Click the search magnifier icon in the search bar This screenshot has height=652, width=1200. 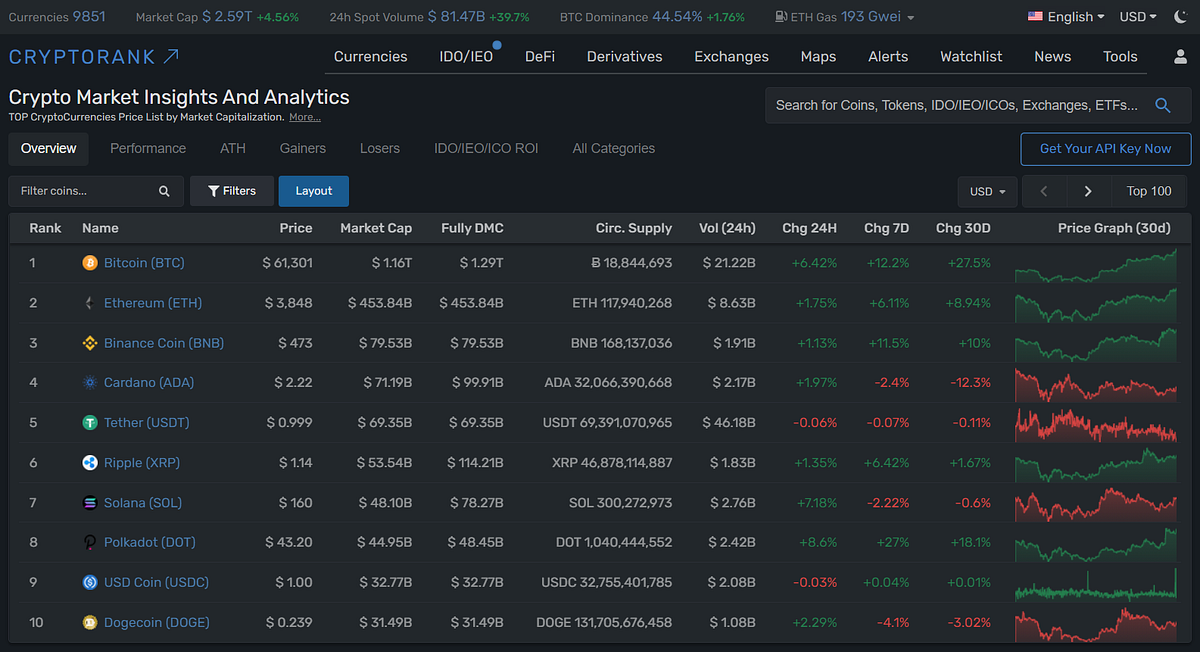[x=1162, y=105]
